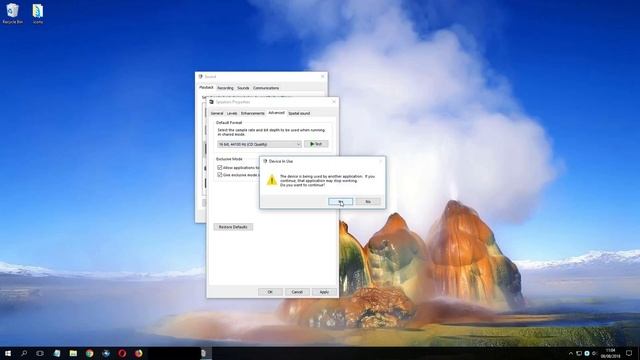The image size is (640, 360).
Task: Switch to Recording tab in Sound window
Action: pos(225,88)
